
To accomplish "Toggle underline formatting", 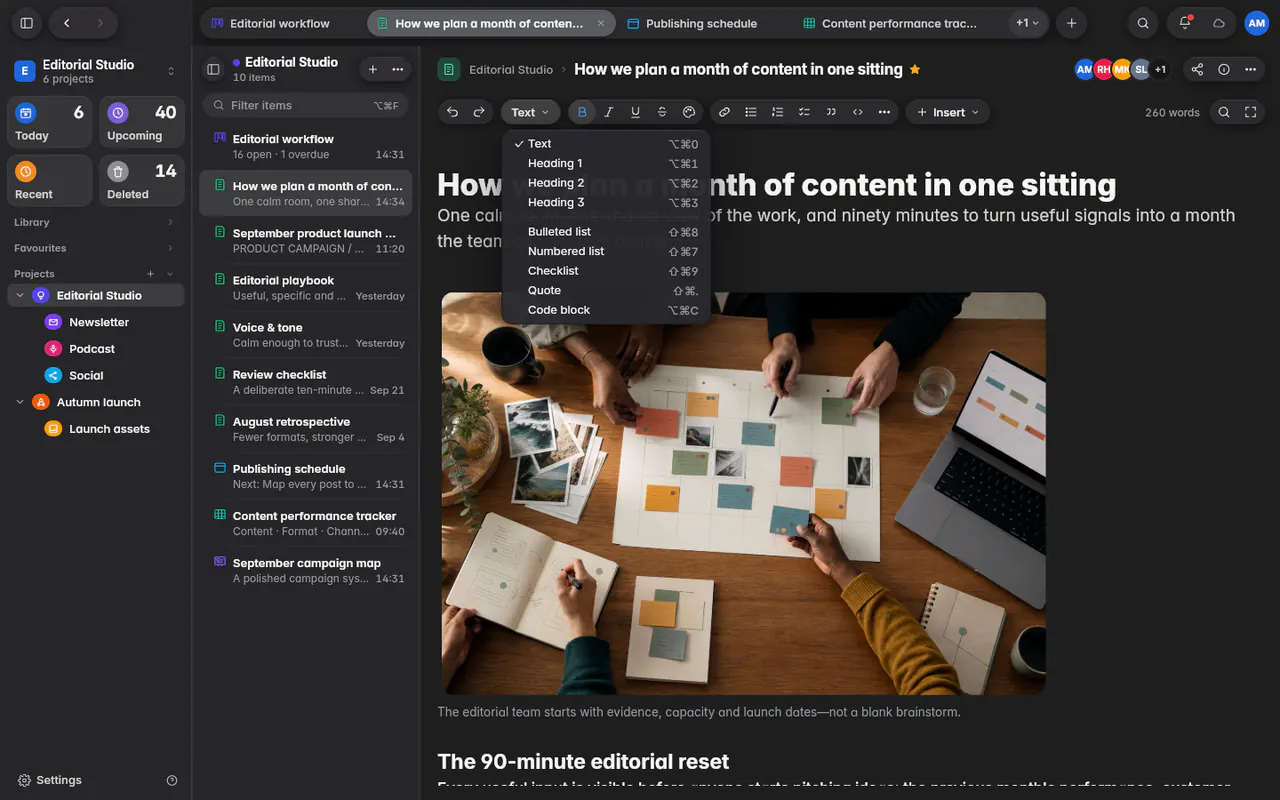I will click(635, 112).
